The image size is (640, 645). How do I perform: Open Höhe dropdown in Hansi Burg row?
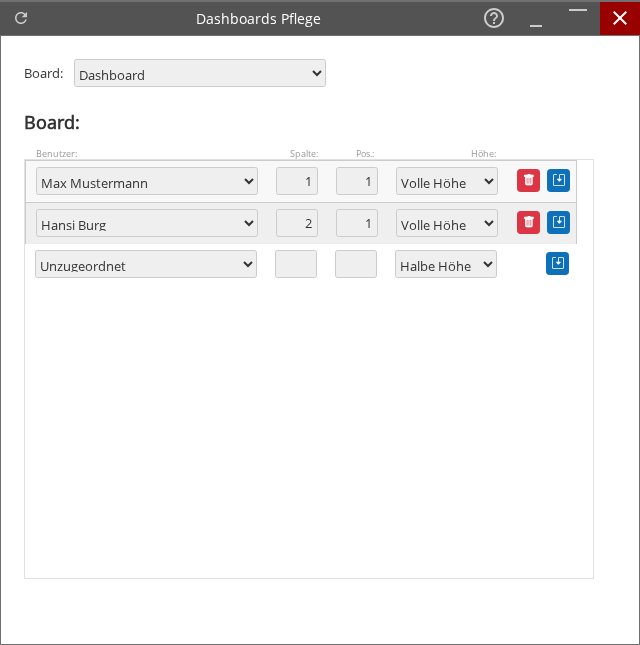click(447, 224)
